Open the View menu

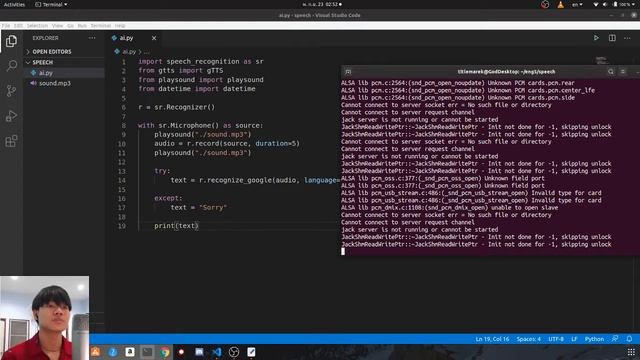58,25
